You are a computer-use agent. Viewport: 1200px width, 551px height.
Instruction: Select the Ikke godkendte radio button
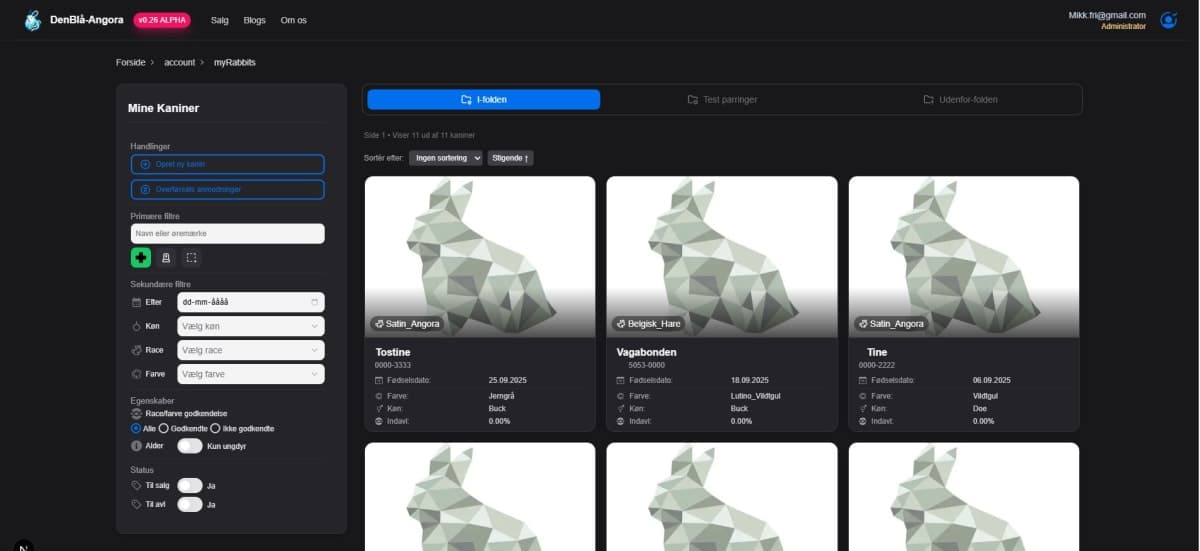point(215,428)
